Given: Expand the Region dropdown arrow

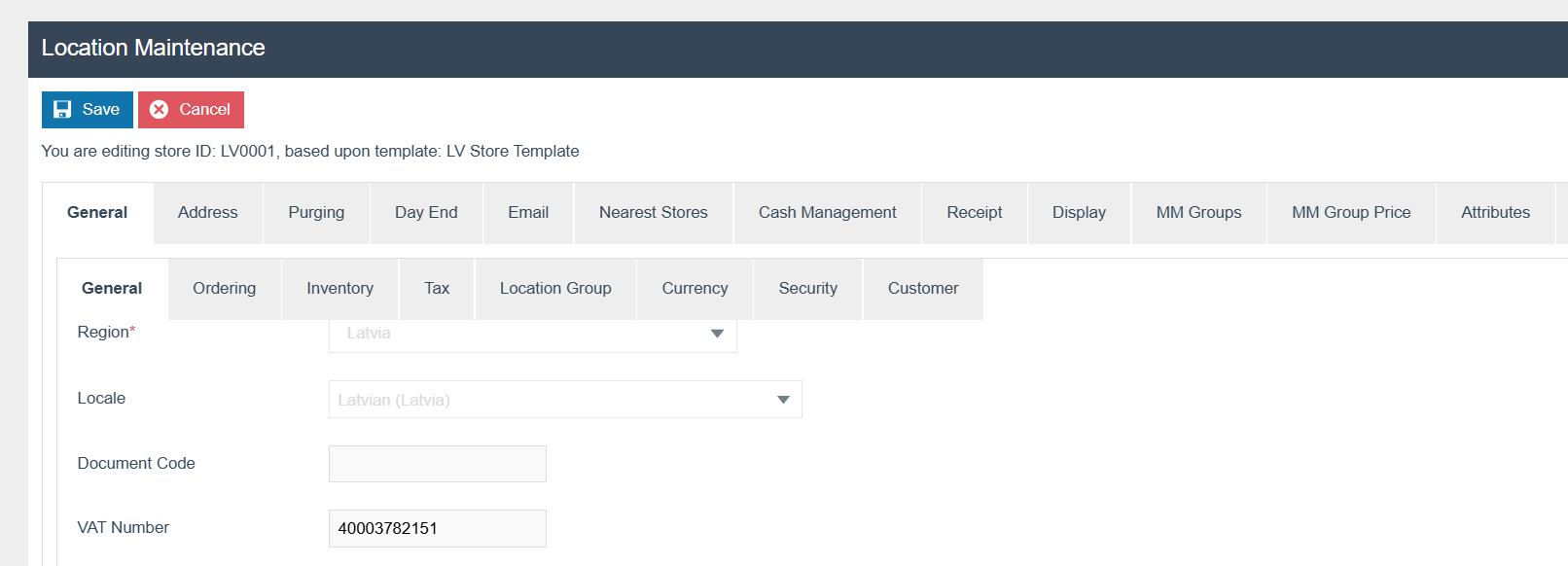Looking at the screenshot, I should click(x=717, y=334).
